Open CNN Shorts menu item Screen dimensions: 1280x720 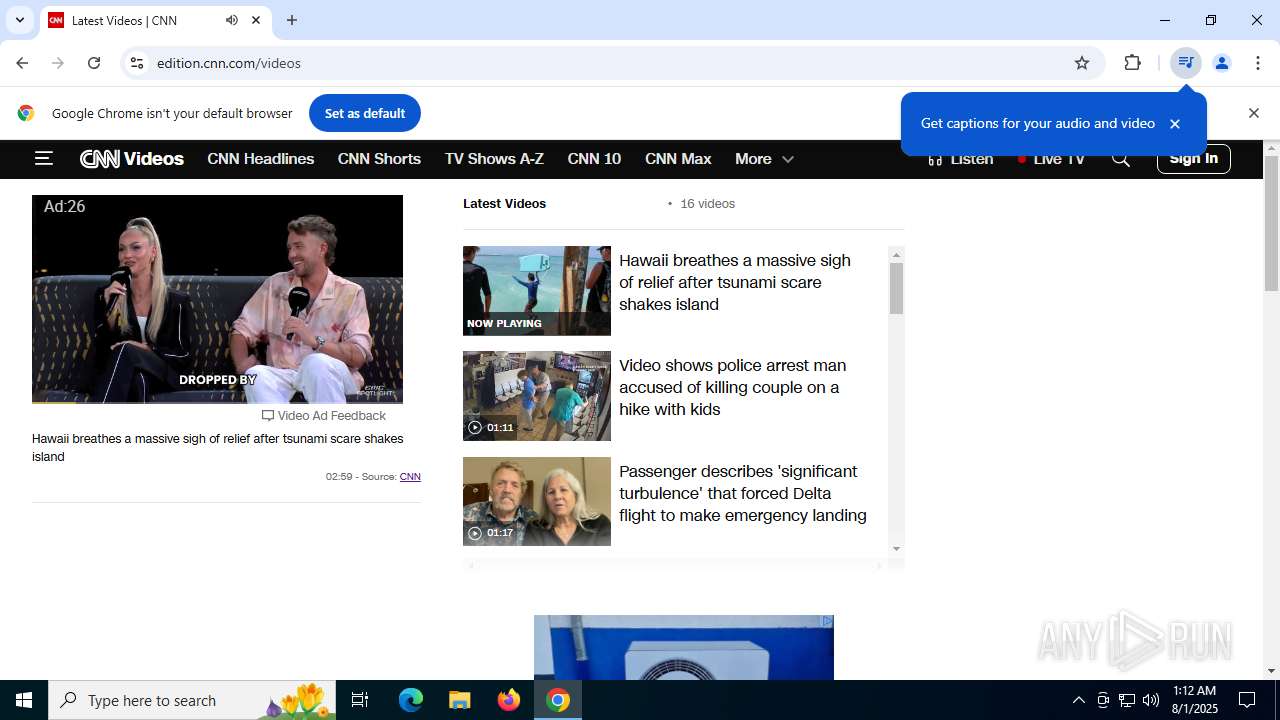379,158
